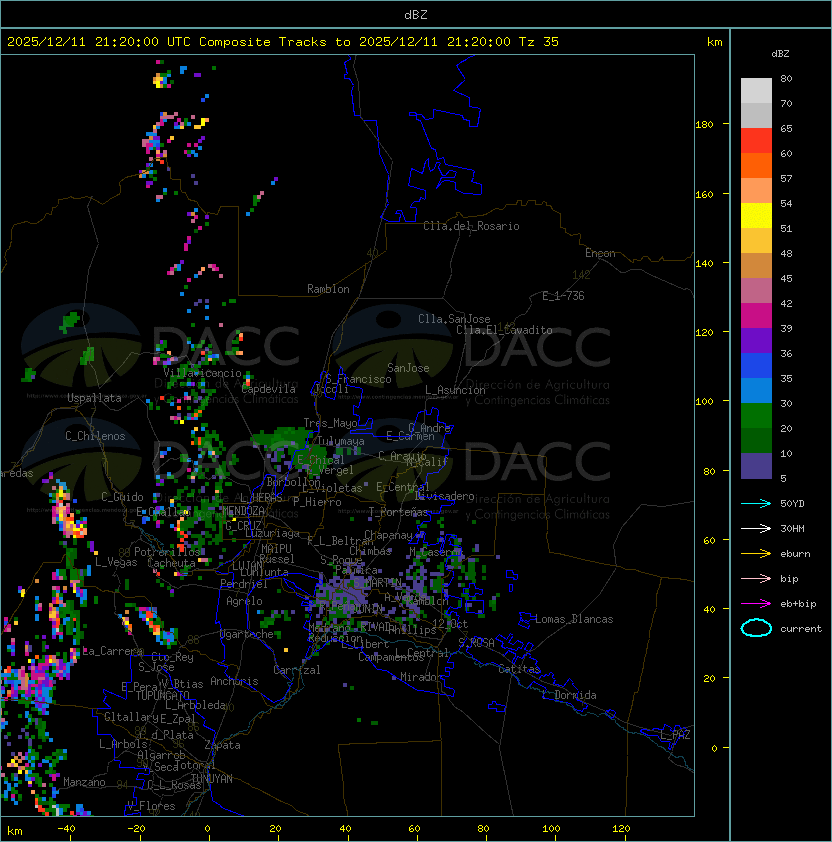Click the 'Divisadero' map label
Screen dimensions: 832x842
coord(445,496)
